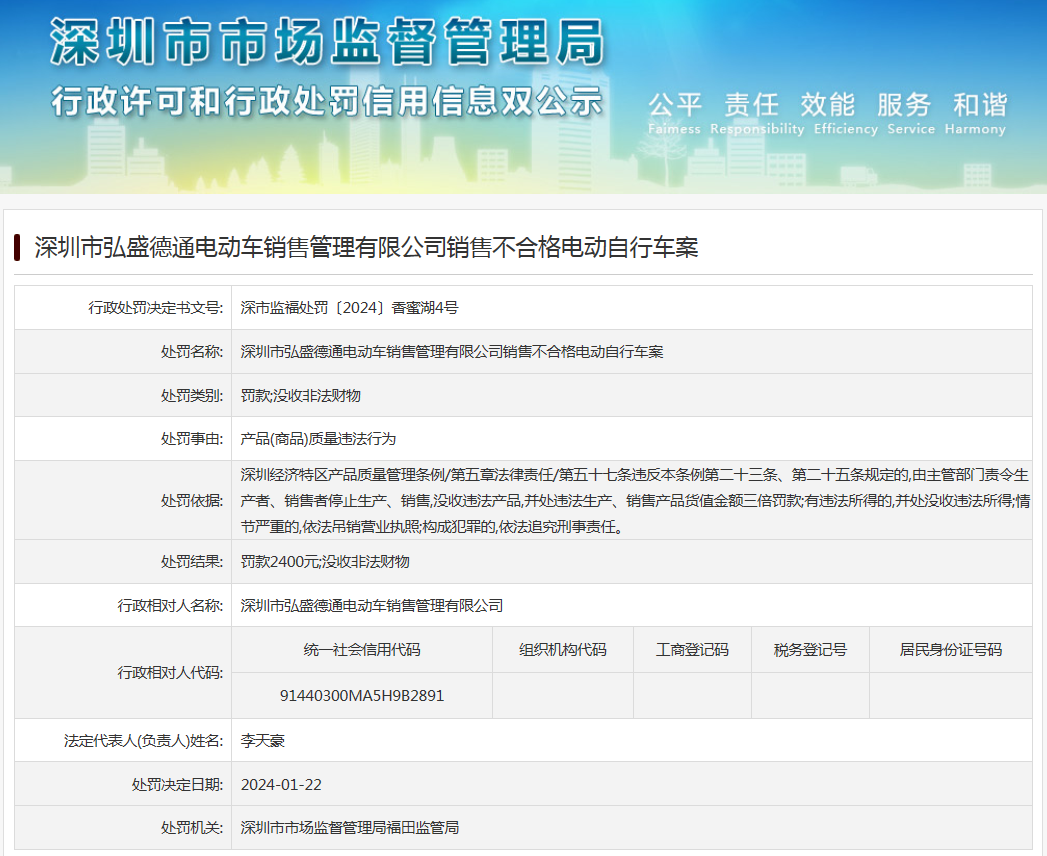The width and height of the screenshot is (1047, 856).
Task: Click the 公平 Fairness slogan
Action: (x=674, y=114)
